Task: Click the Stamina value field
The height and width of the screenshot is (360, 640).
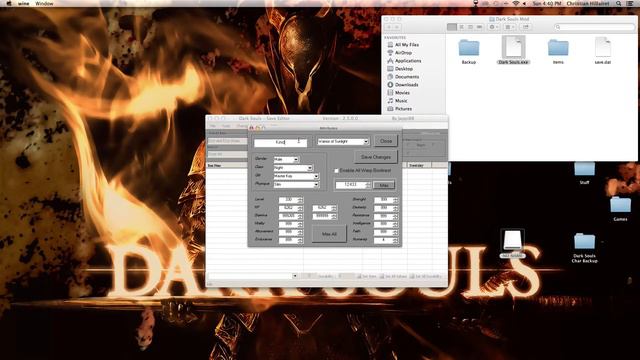Action: (291, 216)
